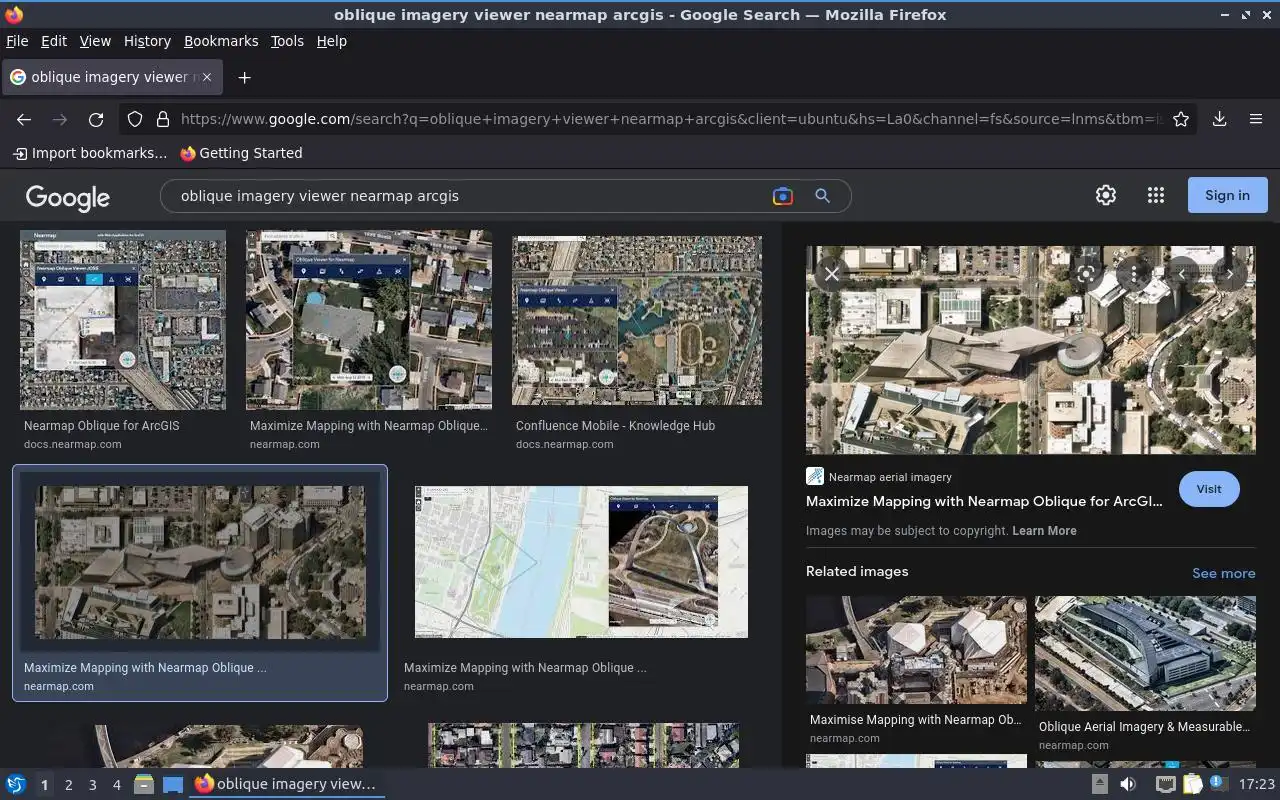Image resolution: width=1280 pixels, height=800 pixels.
Task: Open a new browser tab
Action: pyautogui.click(x=244, y=77)
